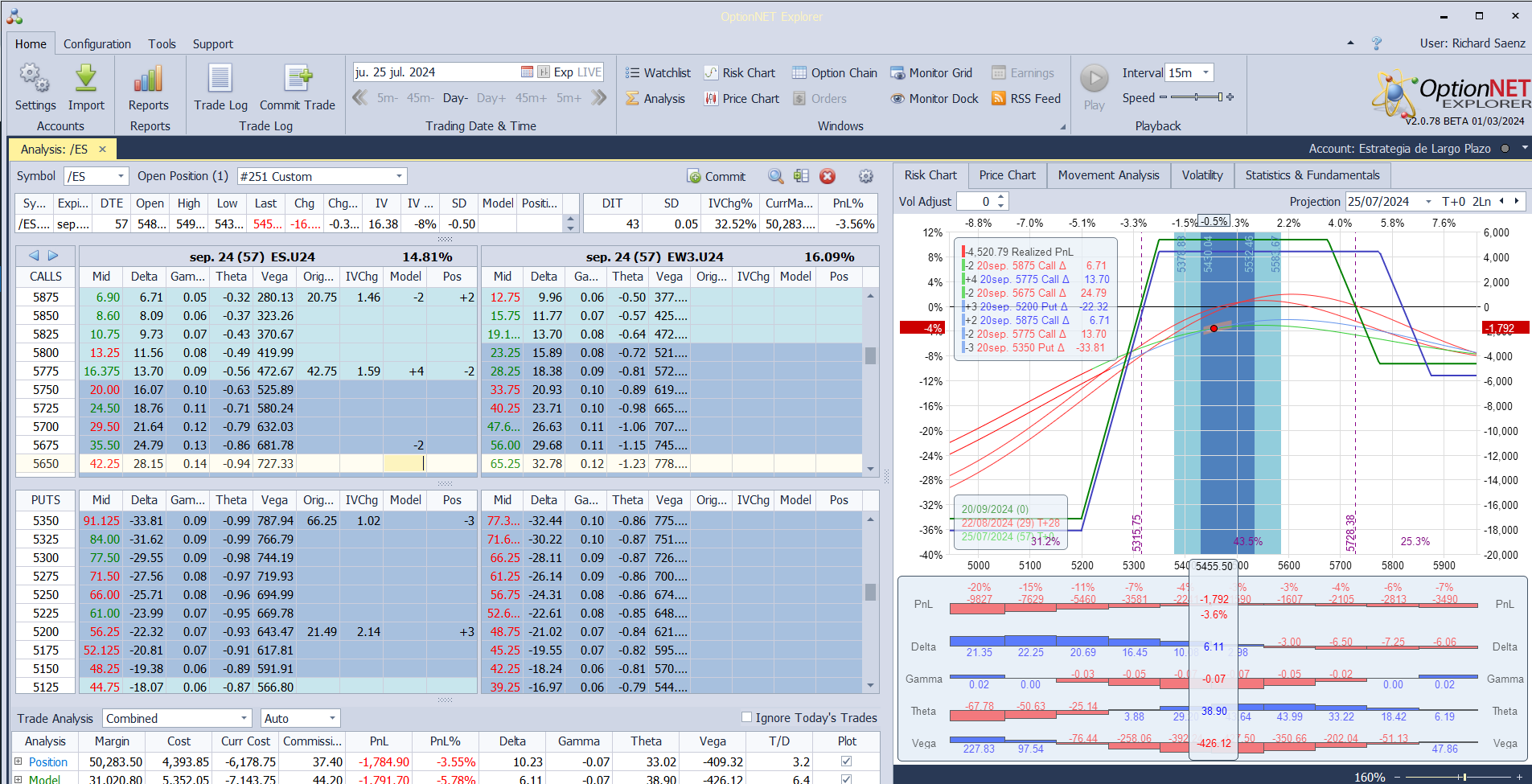
Task: Toggle Ignore Today's Trades checkbox
Action: pyautogui.click(x=746, y=717)
